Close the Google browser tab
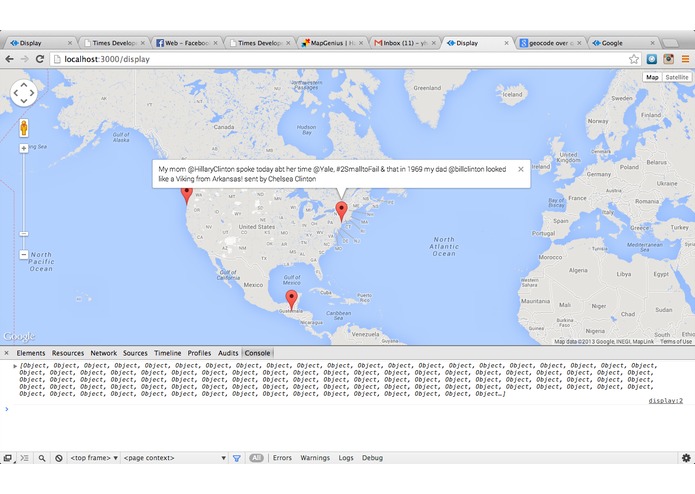The height and width of the screenshot is (494, 695). click(652, 43)
